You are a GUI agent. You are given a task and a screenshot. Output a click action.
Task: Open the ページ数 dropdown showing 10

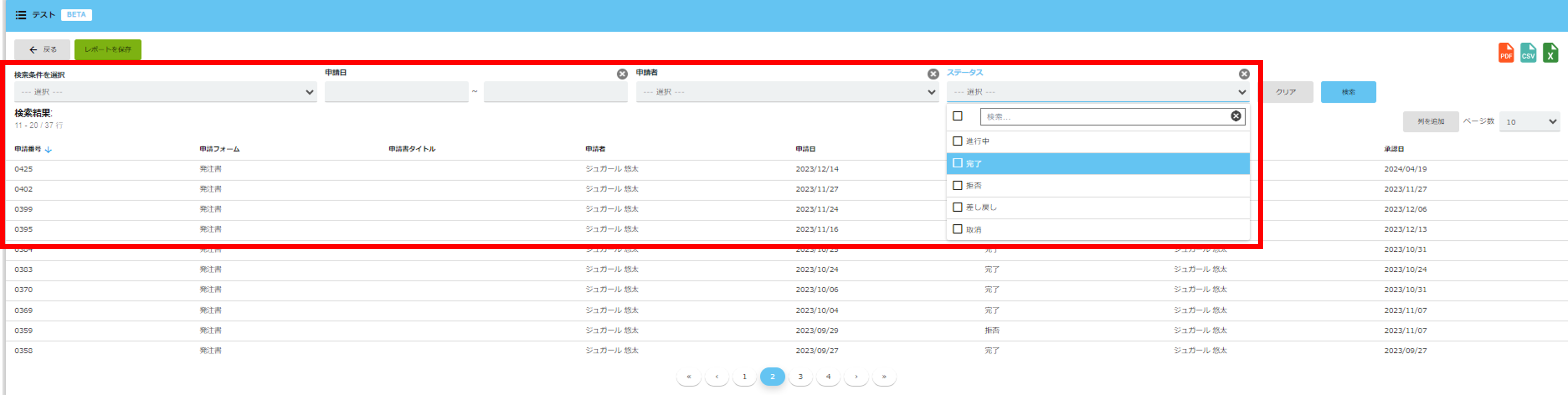(x=1529, y=122)
